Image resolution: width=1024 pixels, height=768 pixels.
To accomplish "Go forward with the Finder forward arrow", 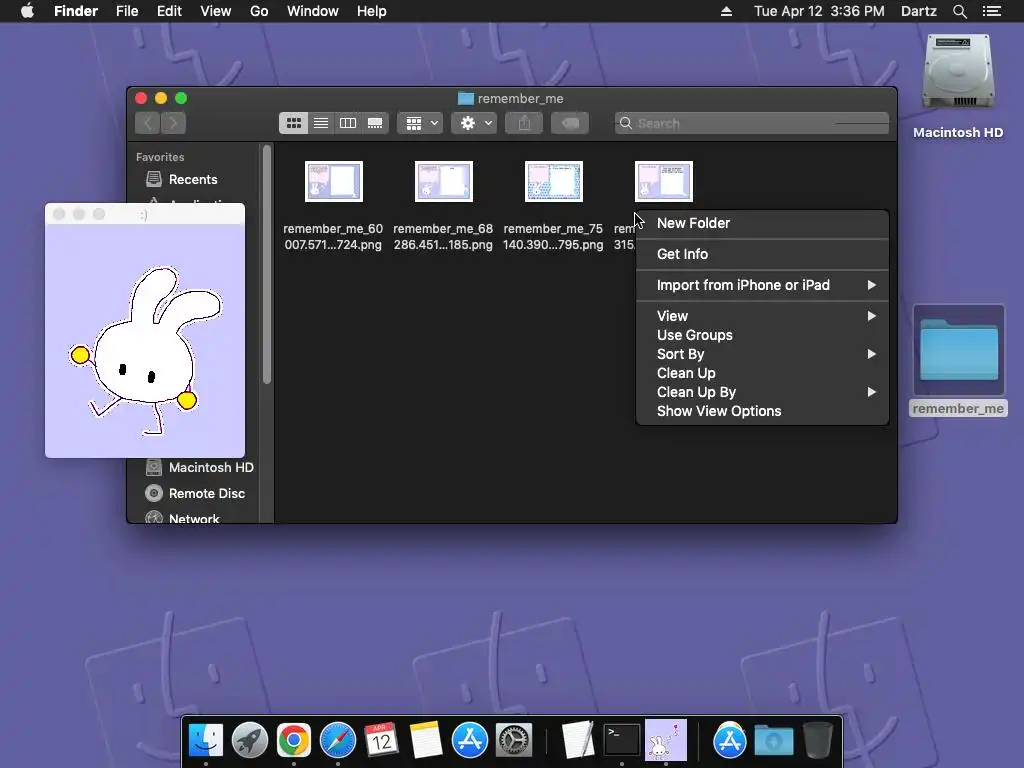I will pyautogui.click(x=173, y=123).
